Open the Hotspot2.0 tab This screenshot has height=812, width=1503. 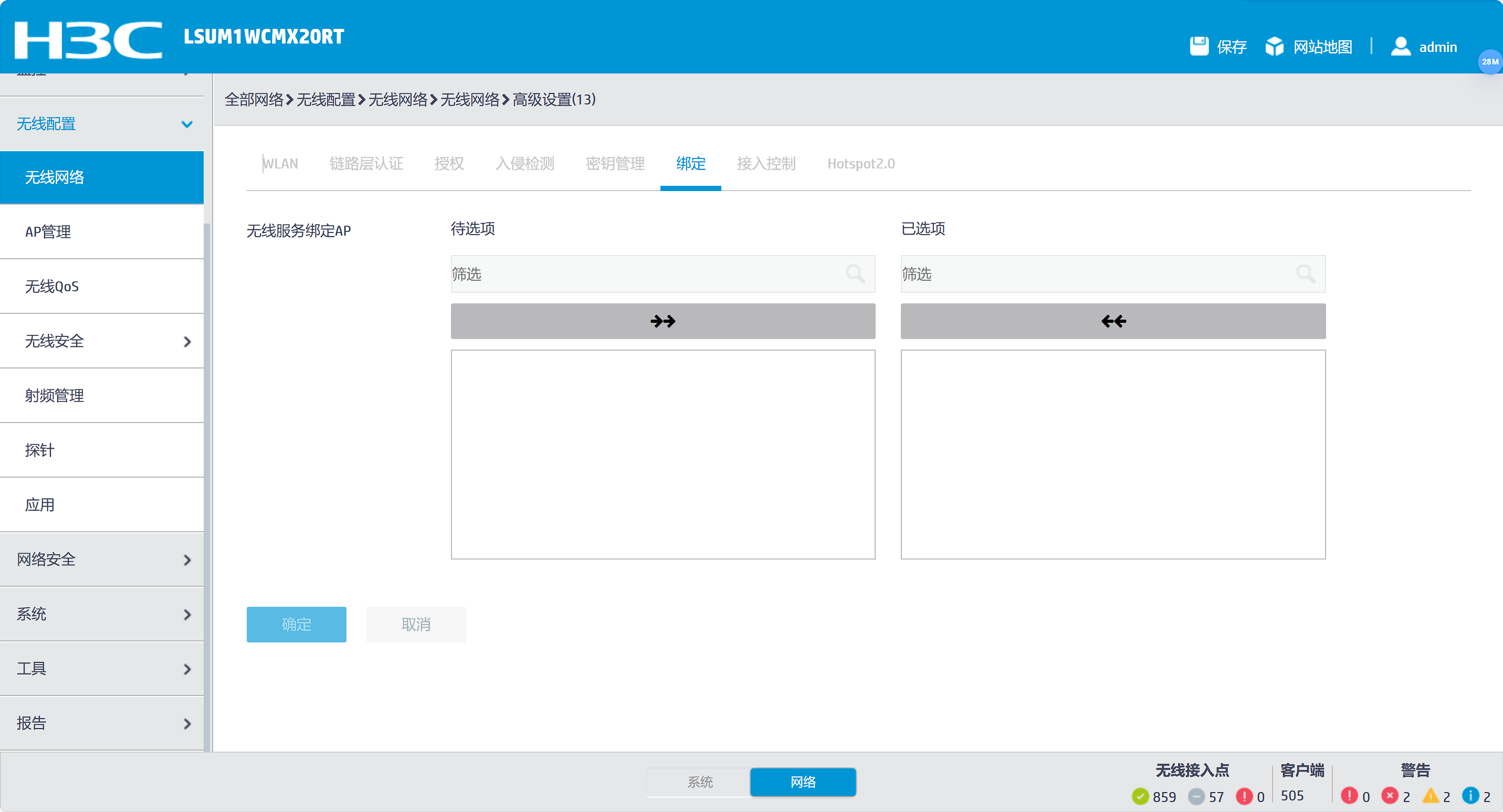860,163
